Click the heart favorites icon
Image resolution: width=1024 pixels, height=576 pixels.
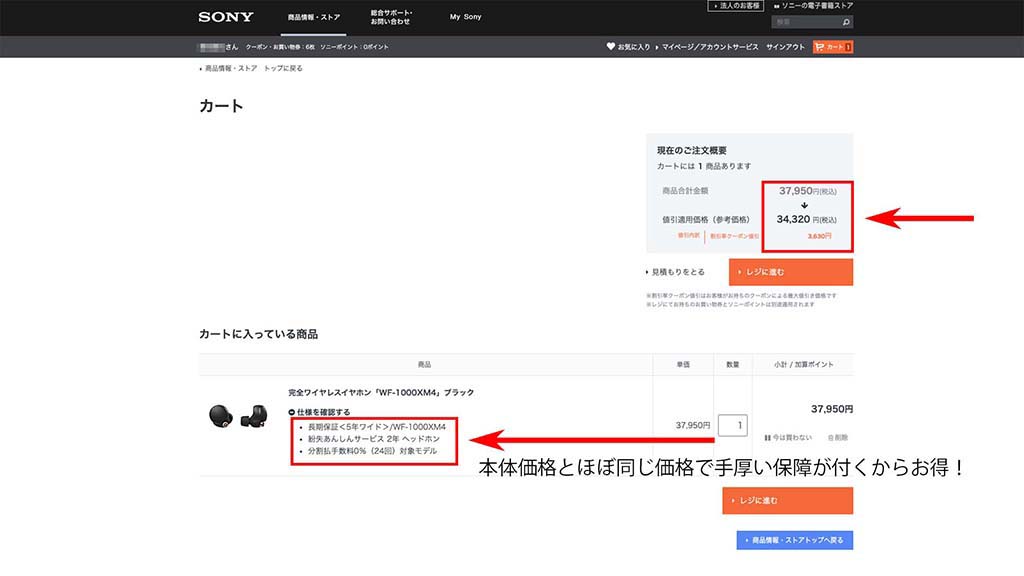(611, 46)
